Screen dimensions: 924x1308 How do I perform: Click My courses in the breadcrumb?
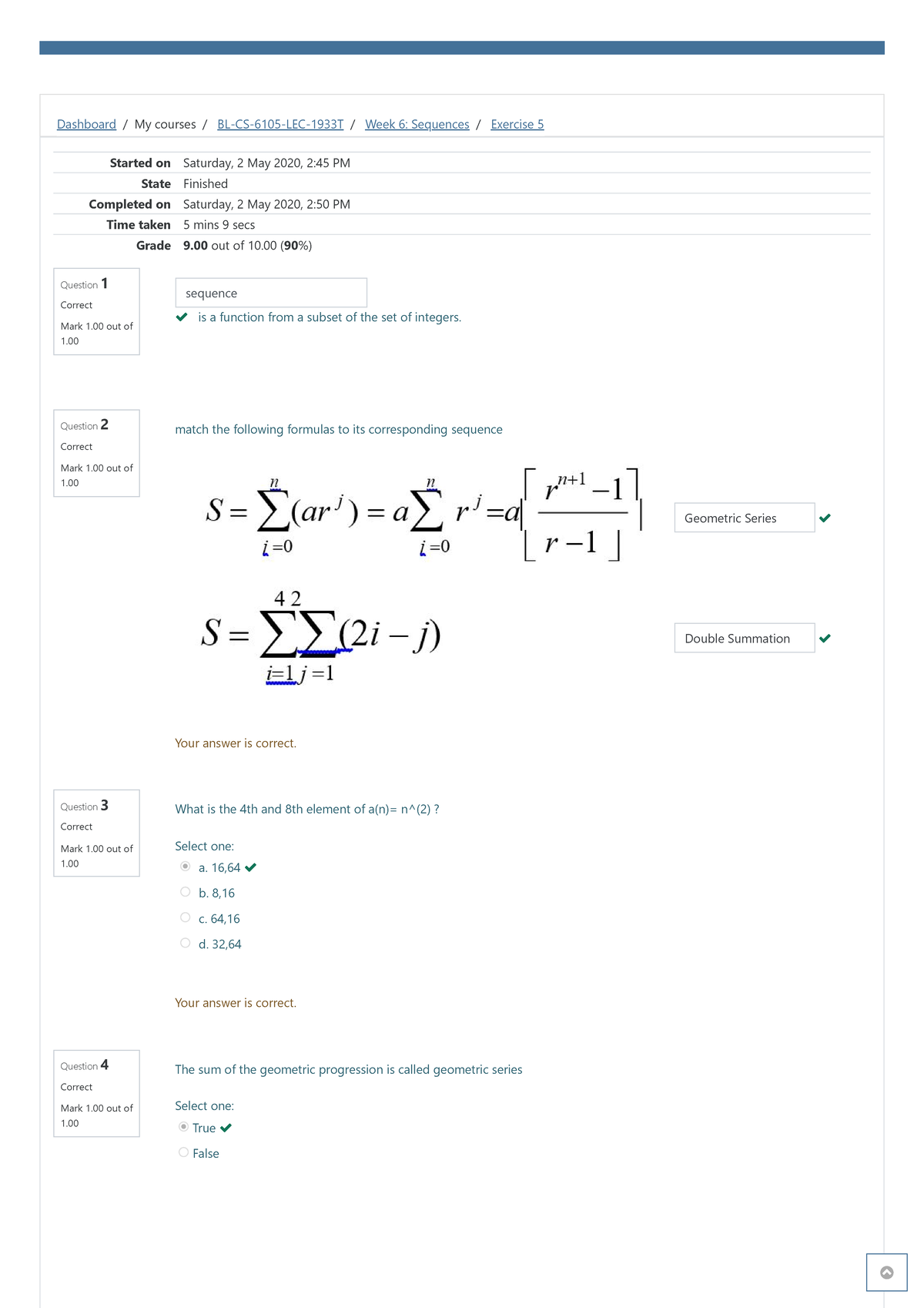(164, 124)
